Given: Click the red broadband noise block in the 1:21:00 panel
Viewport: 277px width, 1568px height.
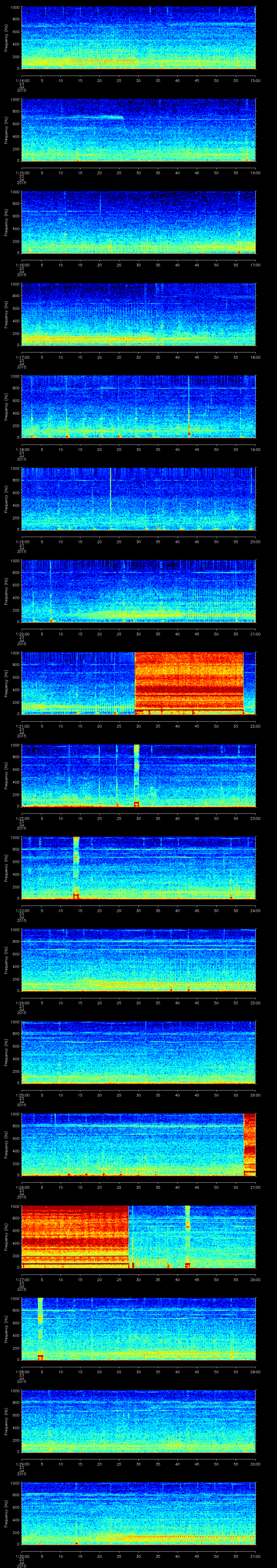Looking at the screenshot, I should point(189,683).
